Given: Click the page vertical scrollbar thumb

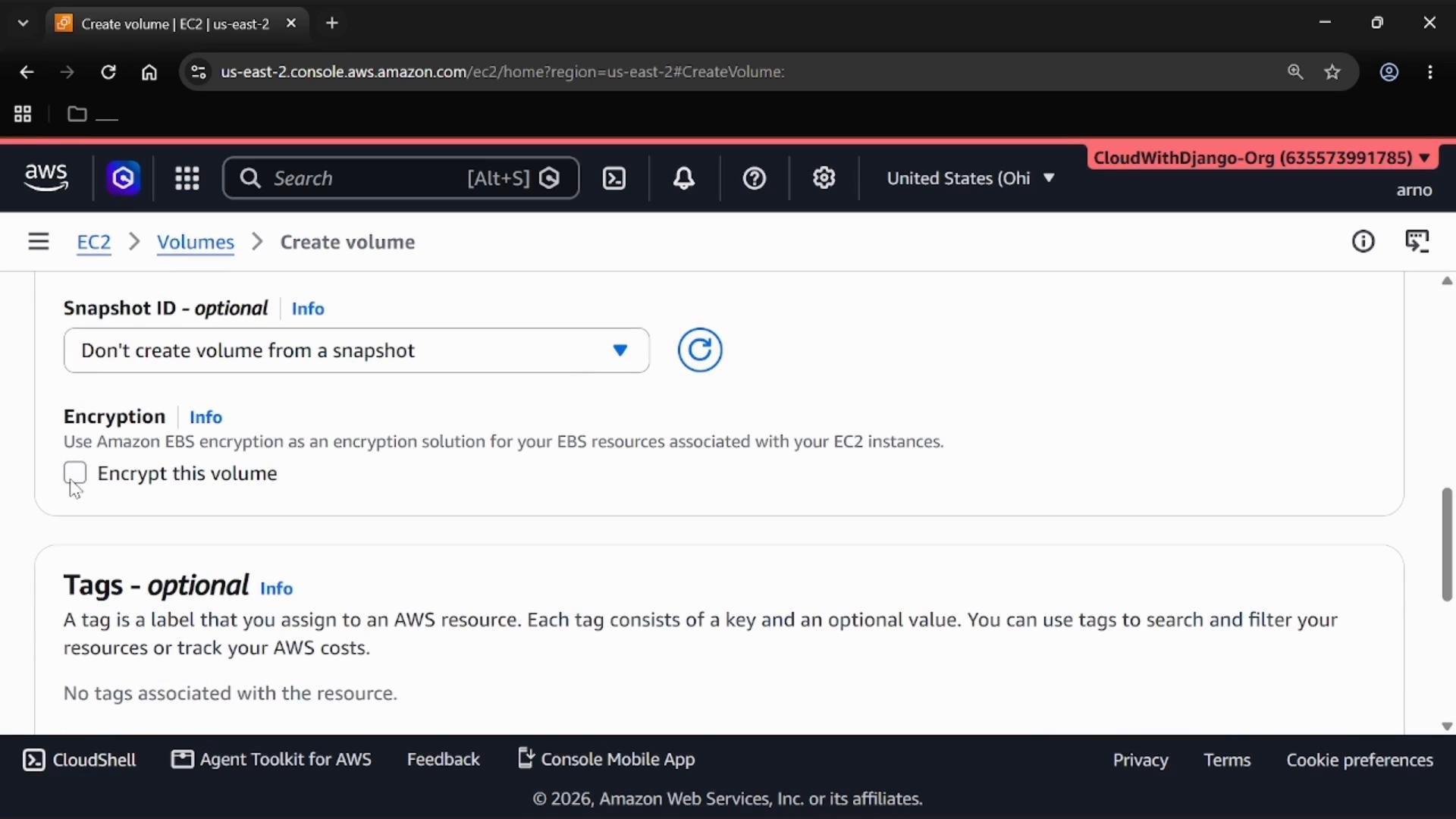Looking at the screenshot, I should (1447, 544).
